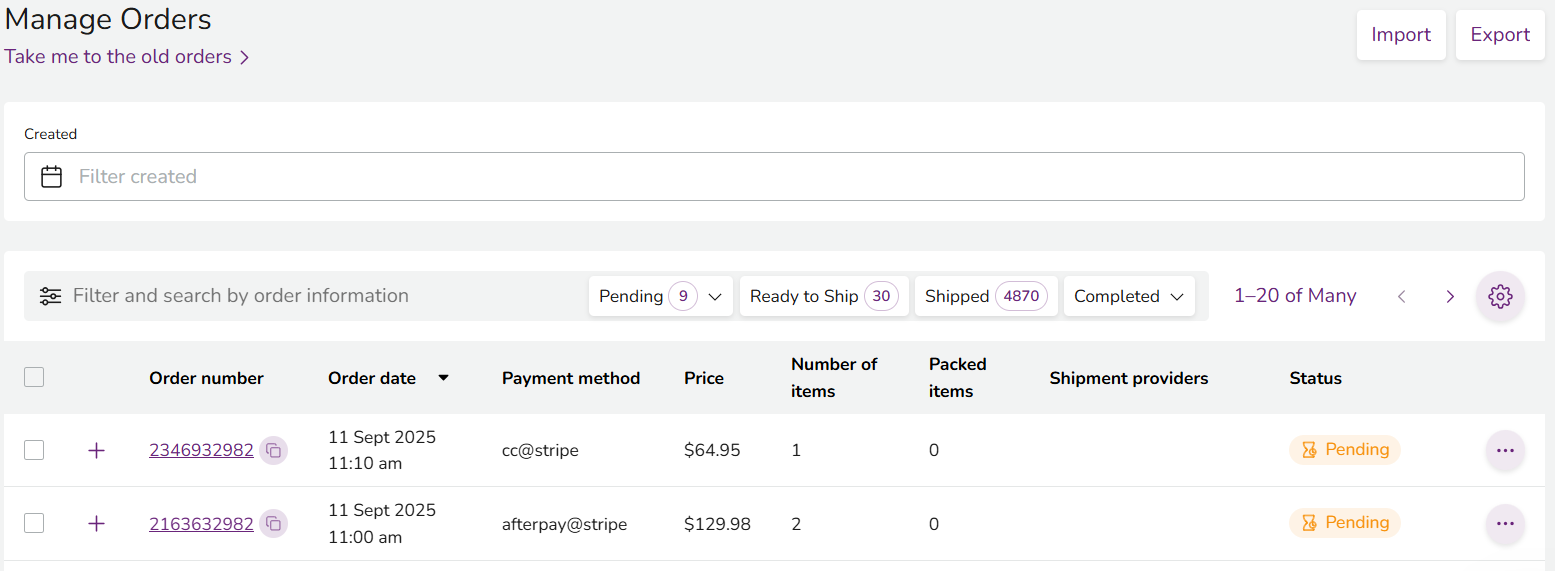Switch to Ready to Ship tab
This screenshot has height=571, width=1555.
pos(823,296)
